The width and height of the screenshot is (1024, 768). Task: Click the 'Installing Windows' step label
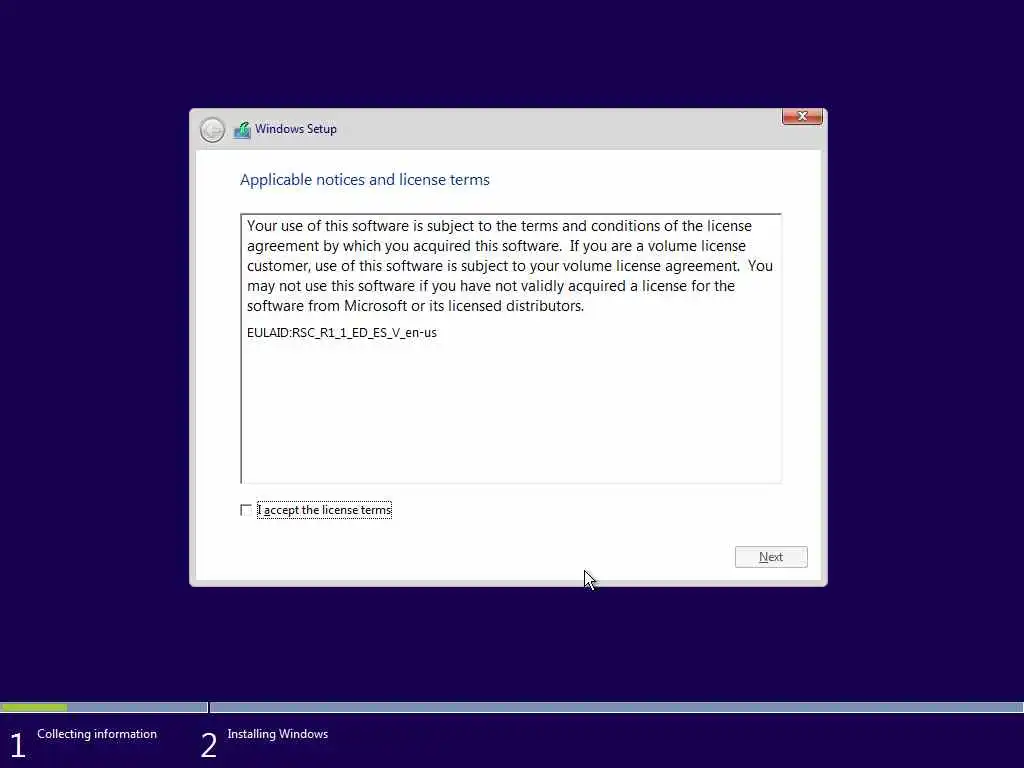278,734
